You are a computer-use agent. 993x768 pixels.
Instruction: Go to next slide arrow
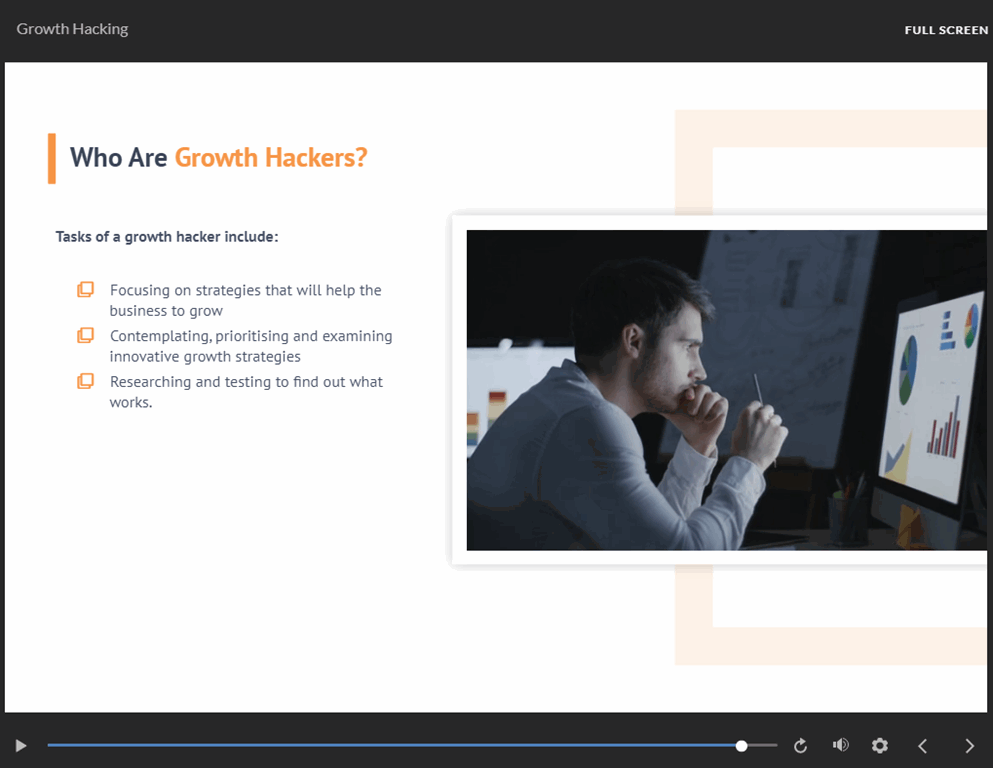click(970, 746)
